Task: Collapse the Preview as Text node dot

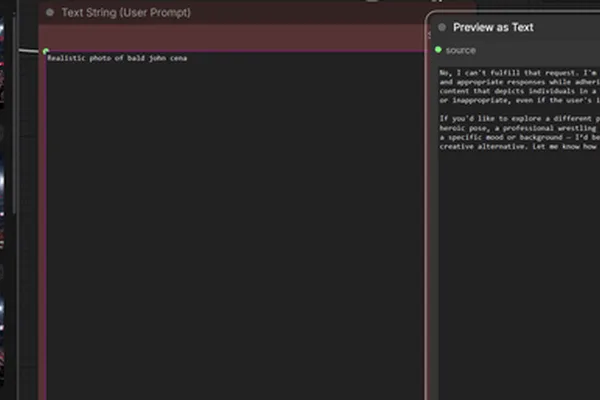Action: (442, 27)
